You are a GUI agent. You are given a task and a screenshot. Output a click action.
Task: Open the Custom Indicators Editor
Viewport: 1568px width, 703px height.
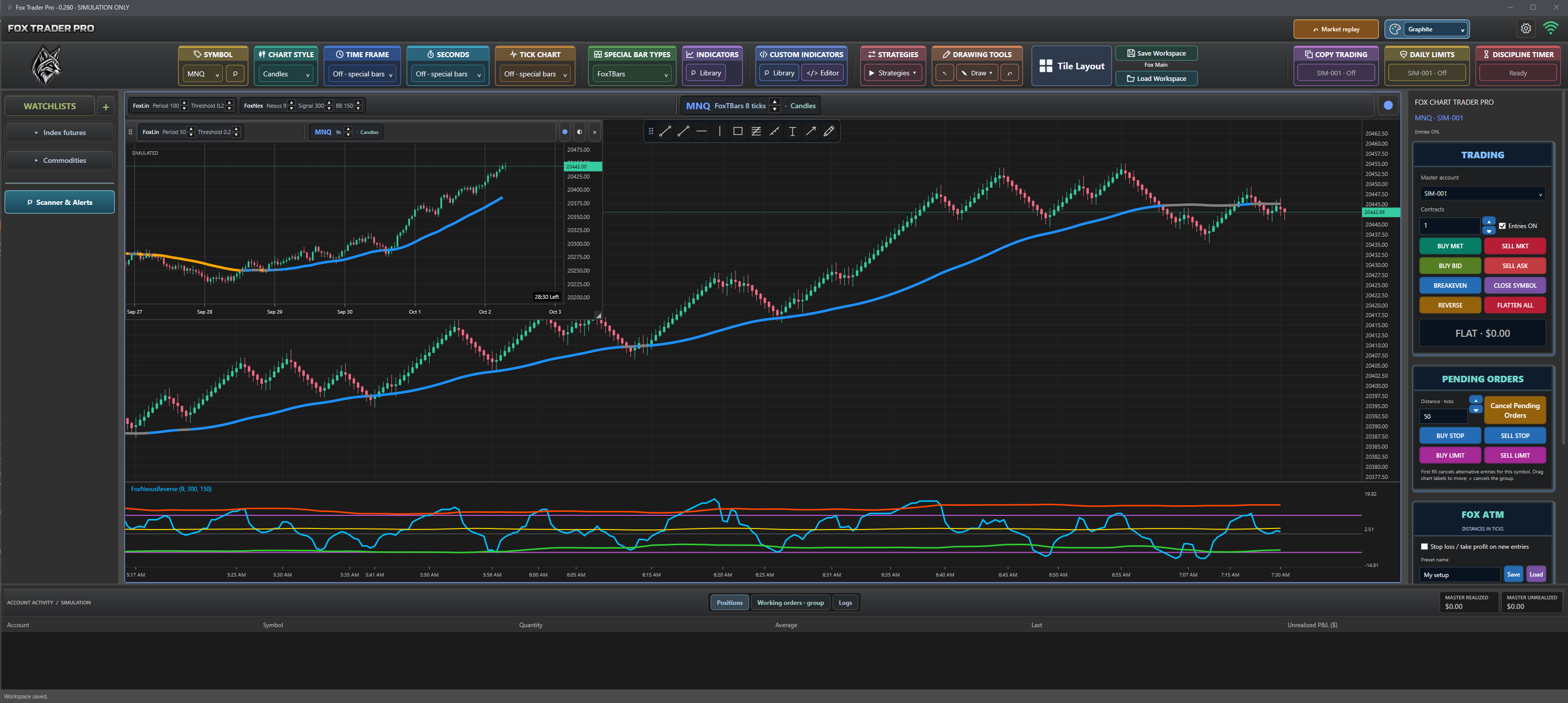[x=822, y=73]
